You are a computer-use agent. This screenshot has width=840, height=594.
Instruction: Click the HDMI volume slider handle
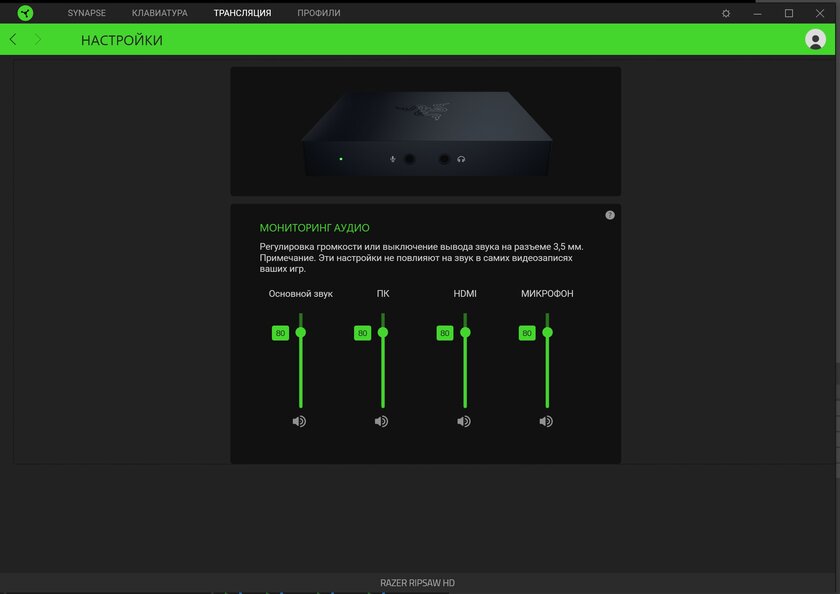[x=465, y=333]
